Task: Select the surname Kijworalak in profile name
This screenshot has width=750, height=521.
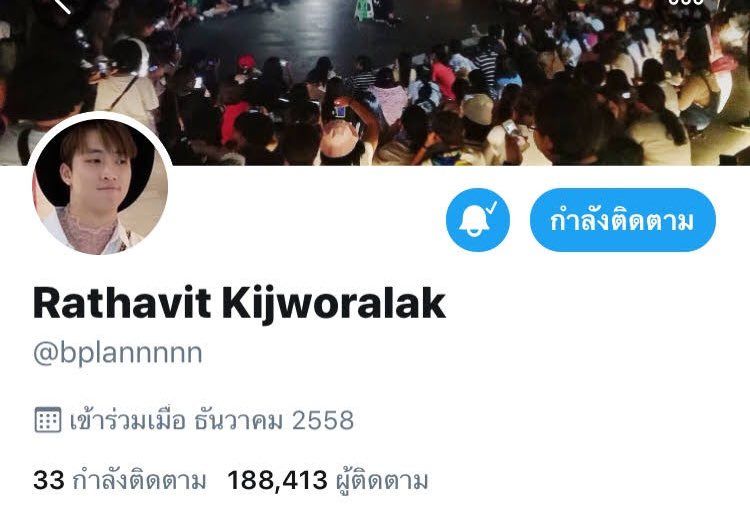Action: click(334, 303)
